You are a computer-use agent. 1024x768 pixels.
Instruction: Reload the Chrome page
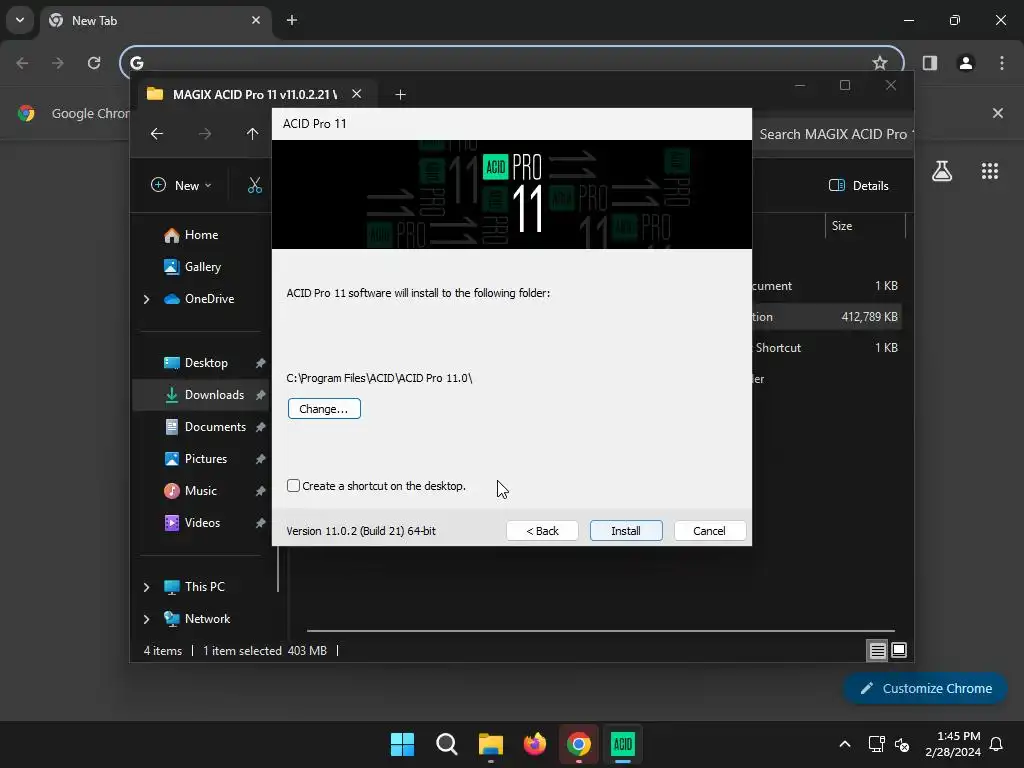pos(94,63)
